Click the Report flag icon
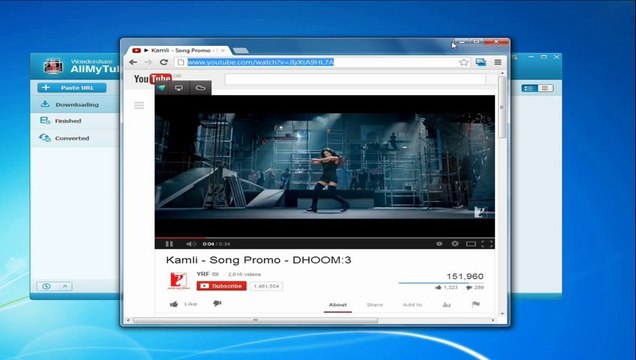 [476, 304]
